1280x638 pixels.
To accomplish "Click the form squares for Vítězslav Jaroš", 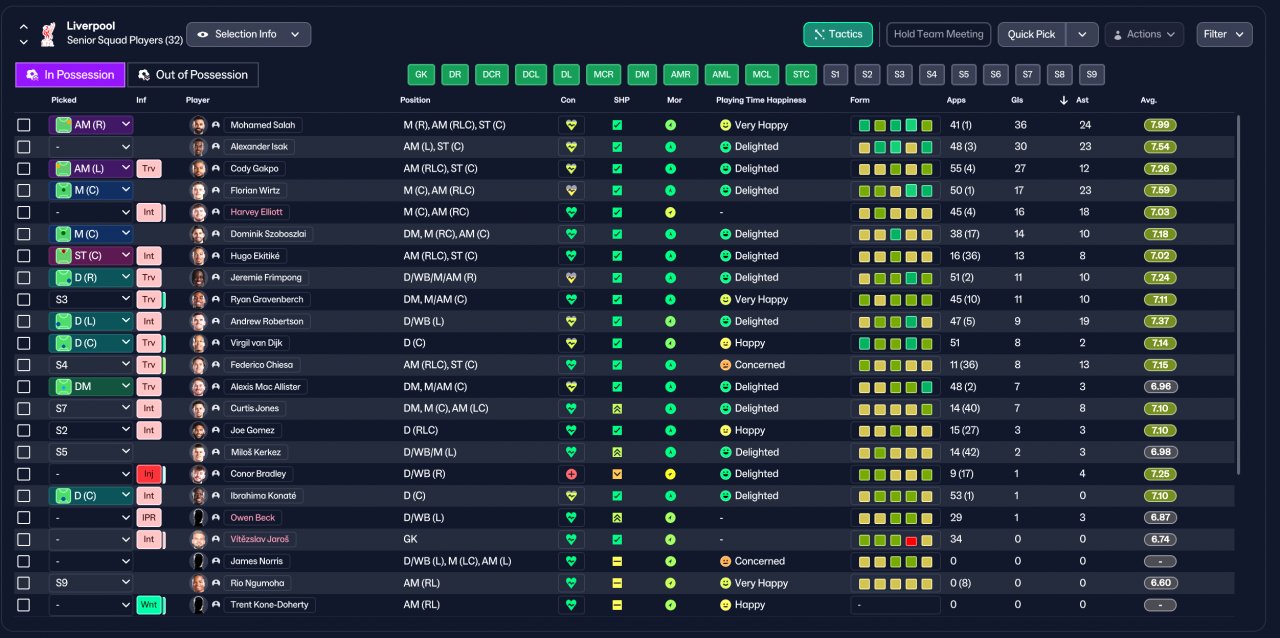I will click(x=895, y=539).
